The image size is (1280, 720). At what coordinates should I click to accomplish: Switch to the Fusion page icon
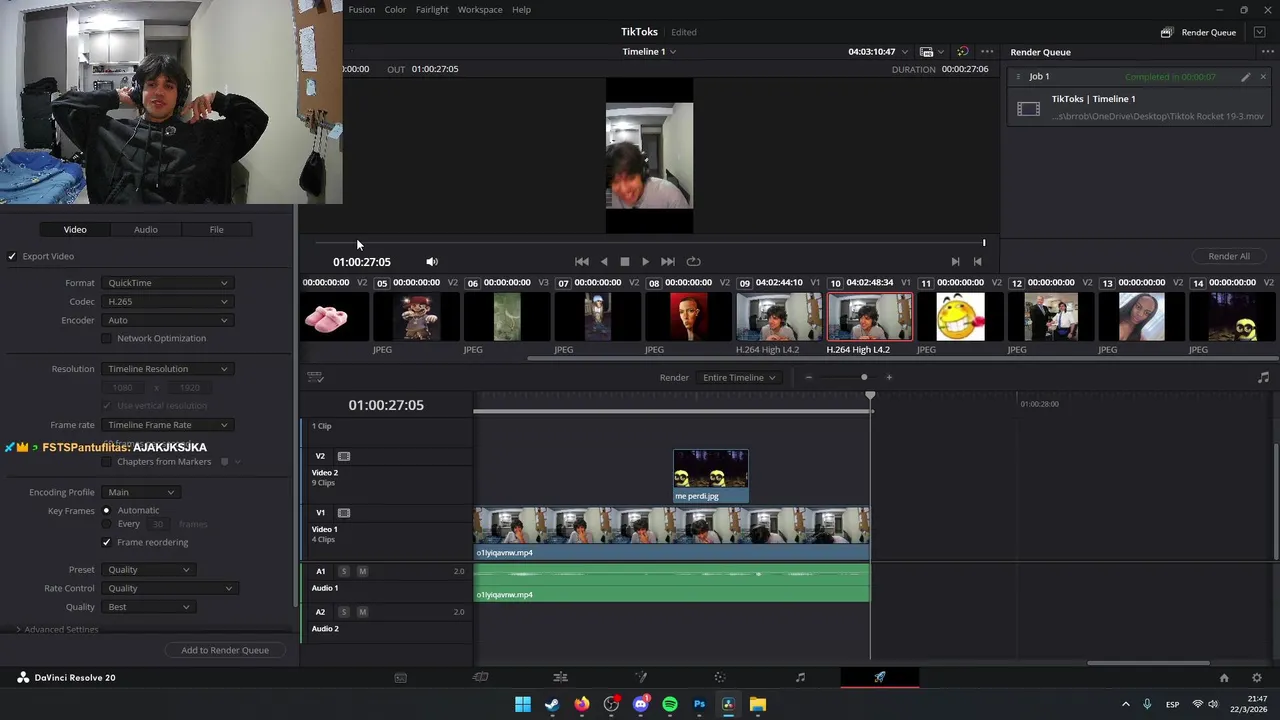[641, 677]
